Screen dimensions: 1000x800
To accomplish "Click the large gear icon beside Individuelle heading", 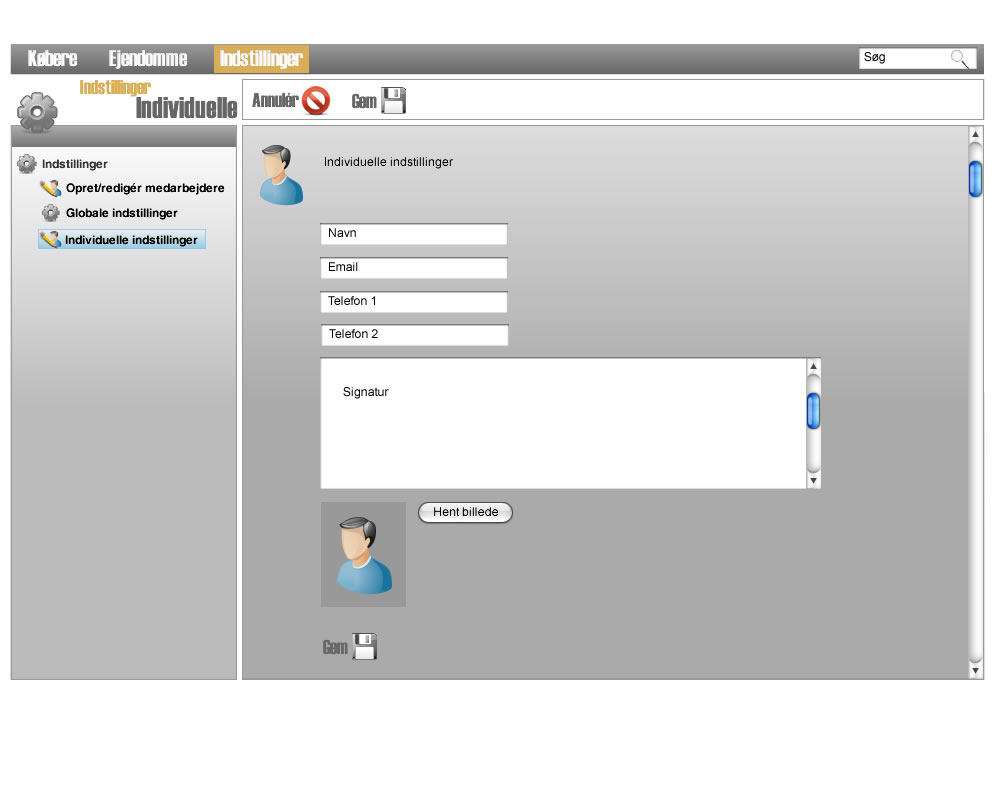I will click(x=37, y=112).
